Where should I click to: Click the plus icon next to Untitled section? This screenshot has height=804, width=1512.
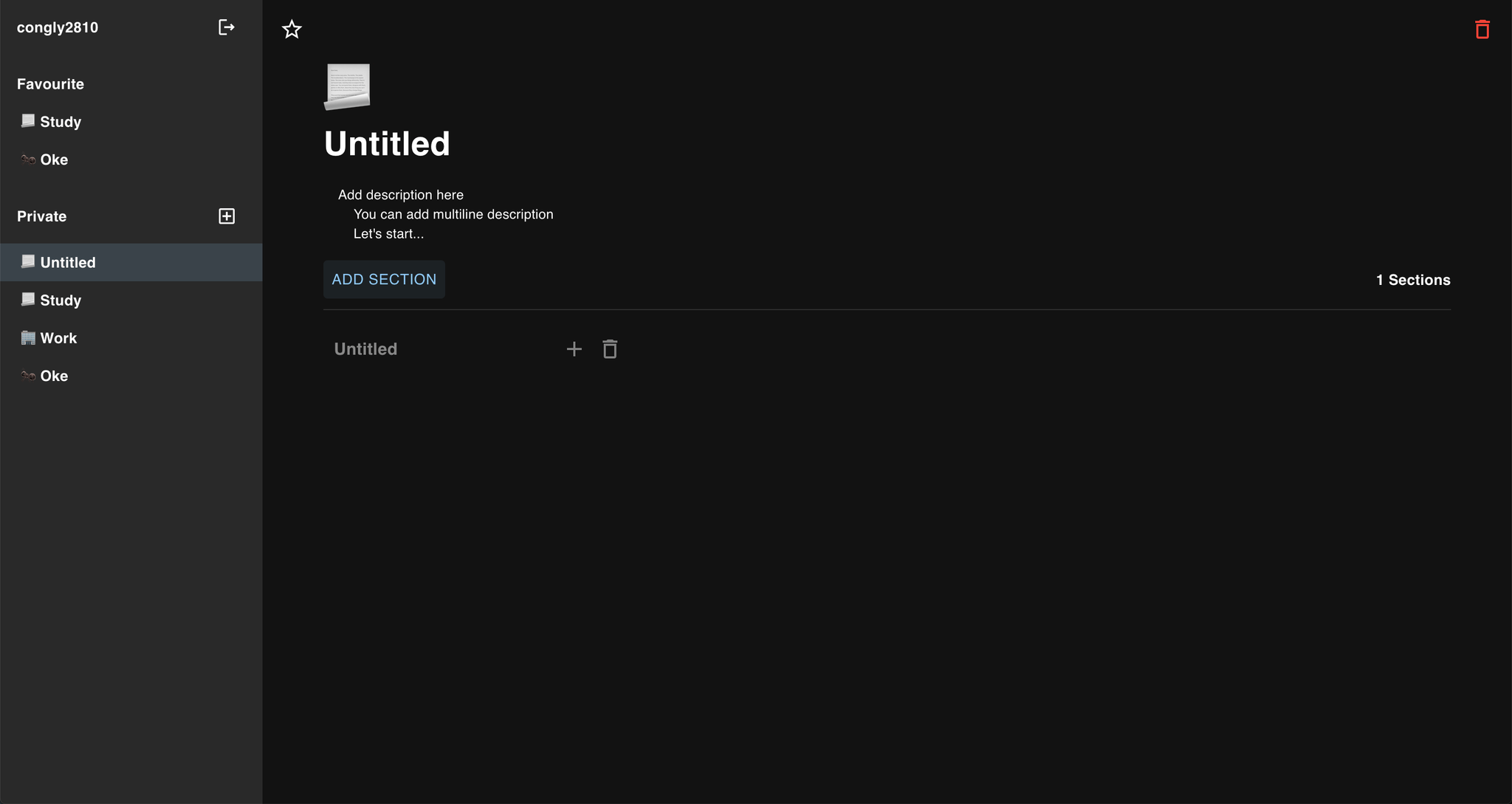[x=574, y=349]
